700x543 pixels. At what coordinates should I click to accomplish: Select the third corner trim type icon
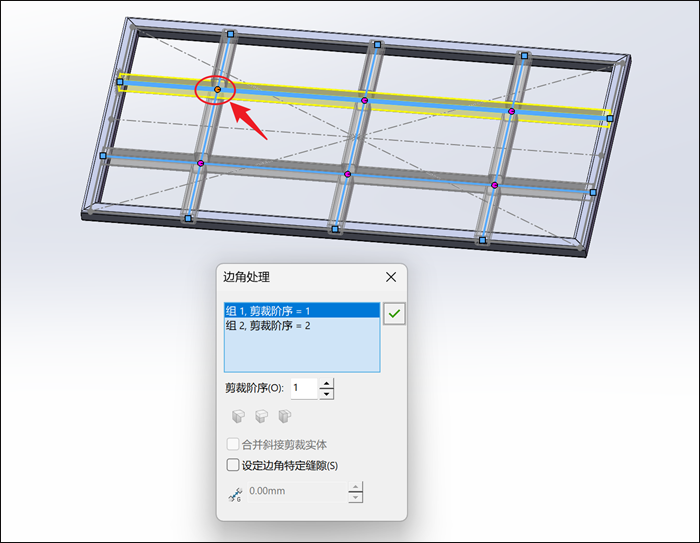pyautogui.click(x=284, y=417)
